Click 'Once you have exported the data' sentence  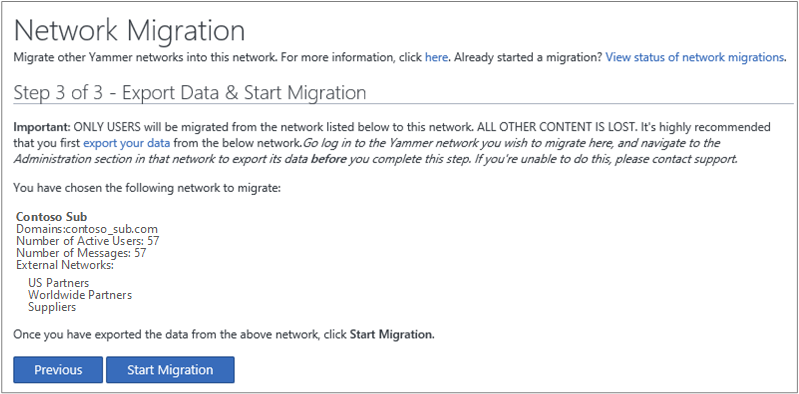[x=224, y=335]
